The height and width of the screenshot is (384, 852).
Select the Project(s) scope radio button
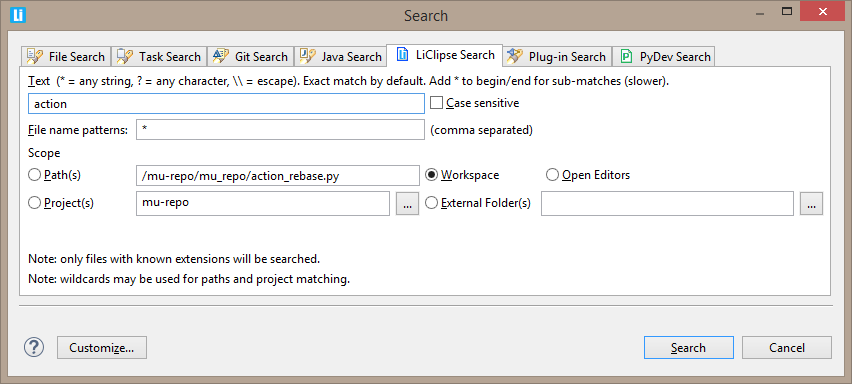(35, 203)
